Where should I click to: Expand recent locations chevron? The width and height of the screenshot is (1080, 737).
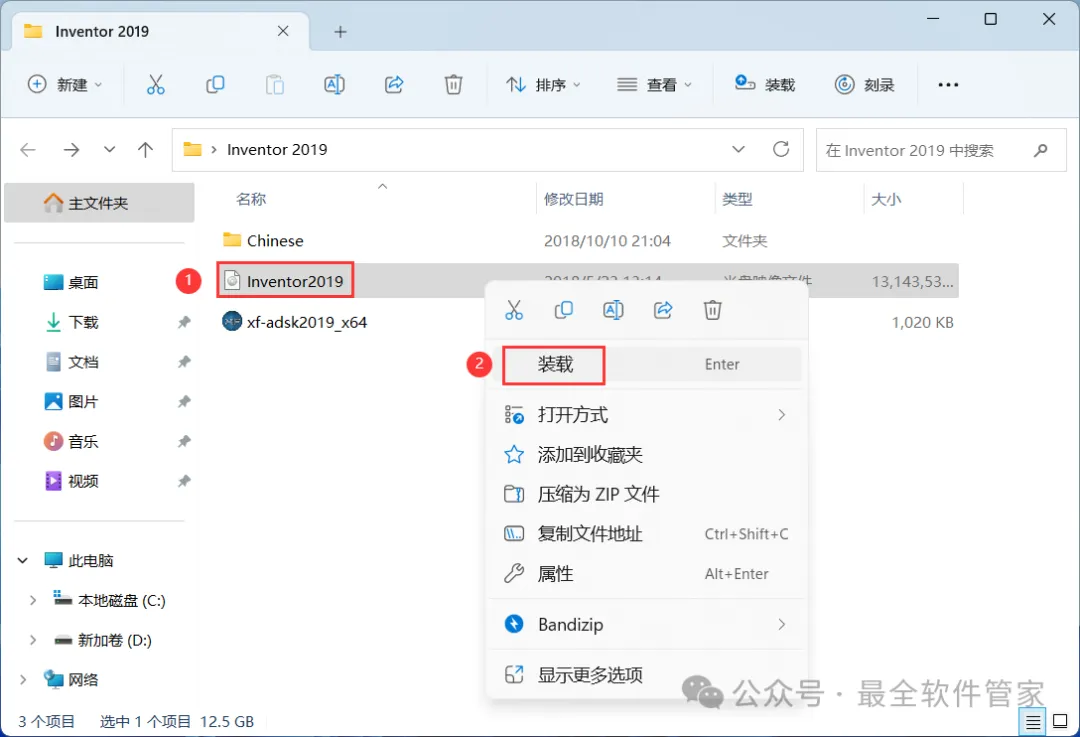click(x=109, y=149)
